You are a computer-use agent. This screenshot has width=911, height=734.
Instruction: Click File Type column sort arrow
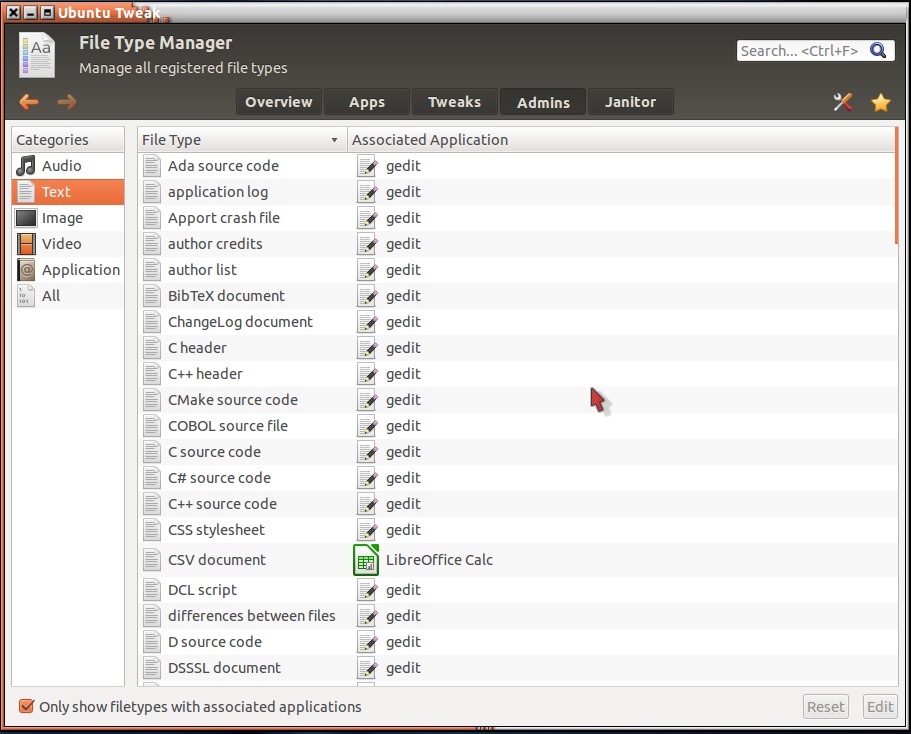point(334,140)
